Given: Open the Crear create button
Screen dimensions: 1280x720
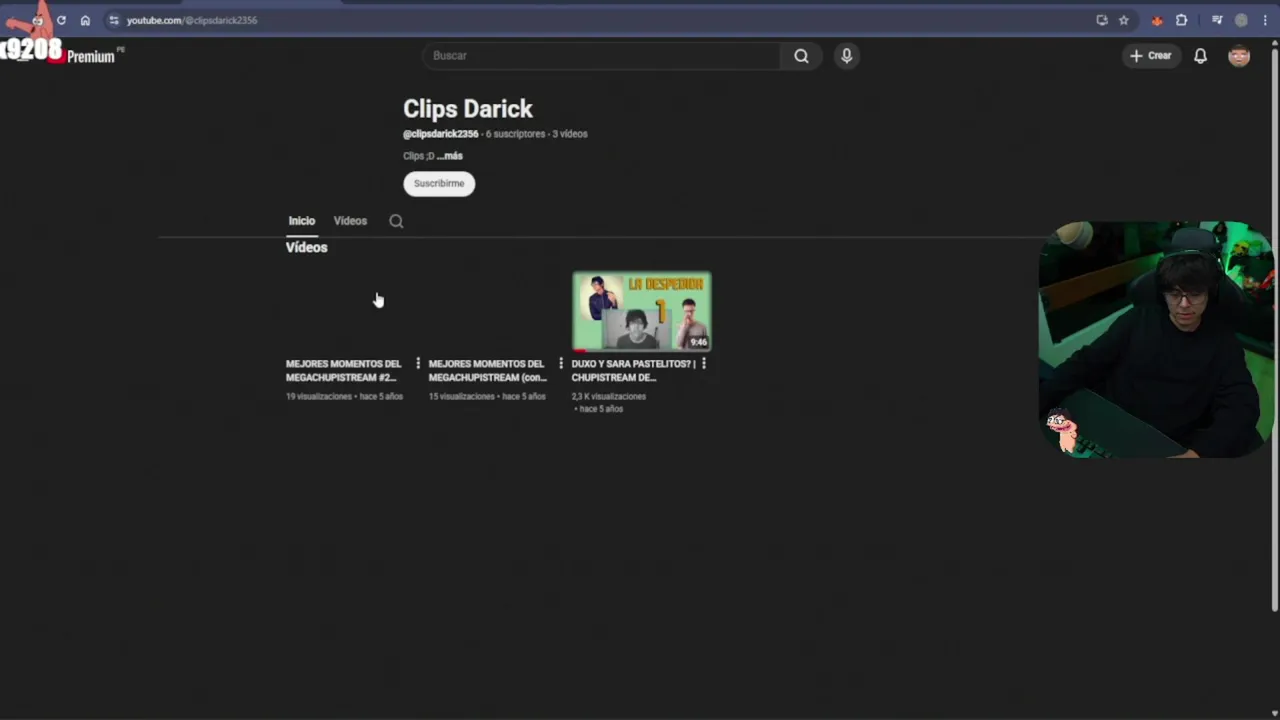Looking at the screenshot, I should [x=1151, y=56].
